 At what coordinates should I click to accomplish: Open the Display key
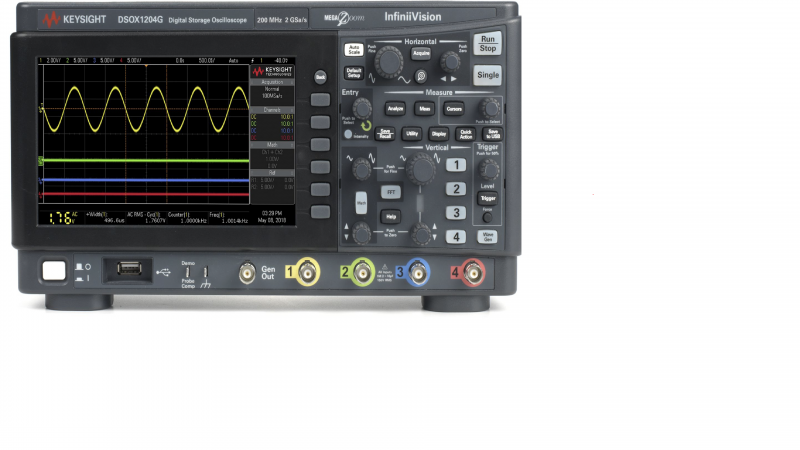439,134
